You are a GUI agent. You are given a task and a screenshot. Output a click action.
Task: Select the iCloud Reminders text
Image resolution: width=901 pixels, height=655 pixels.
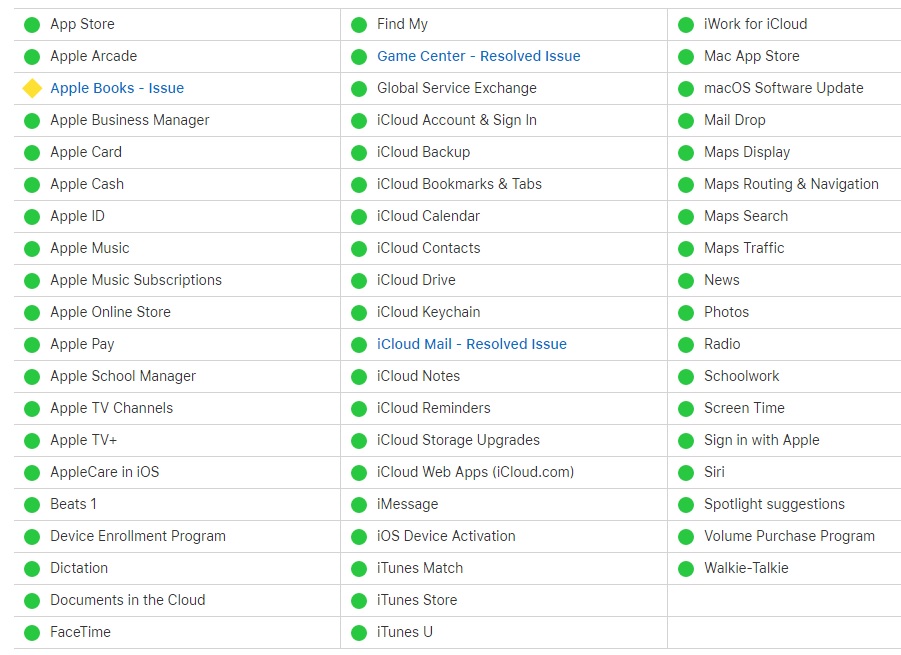coord(434,408)
